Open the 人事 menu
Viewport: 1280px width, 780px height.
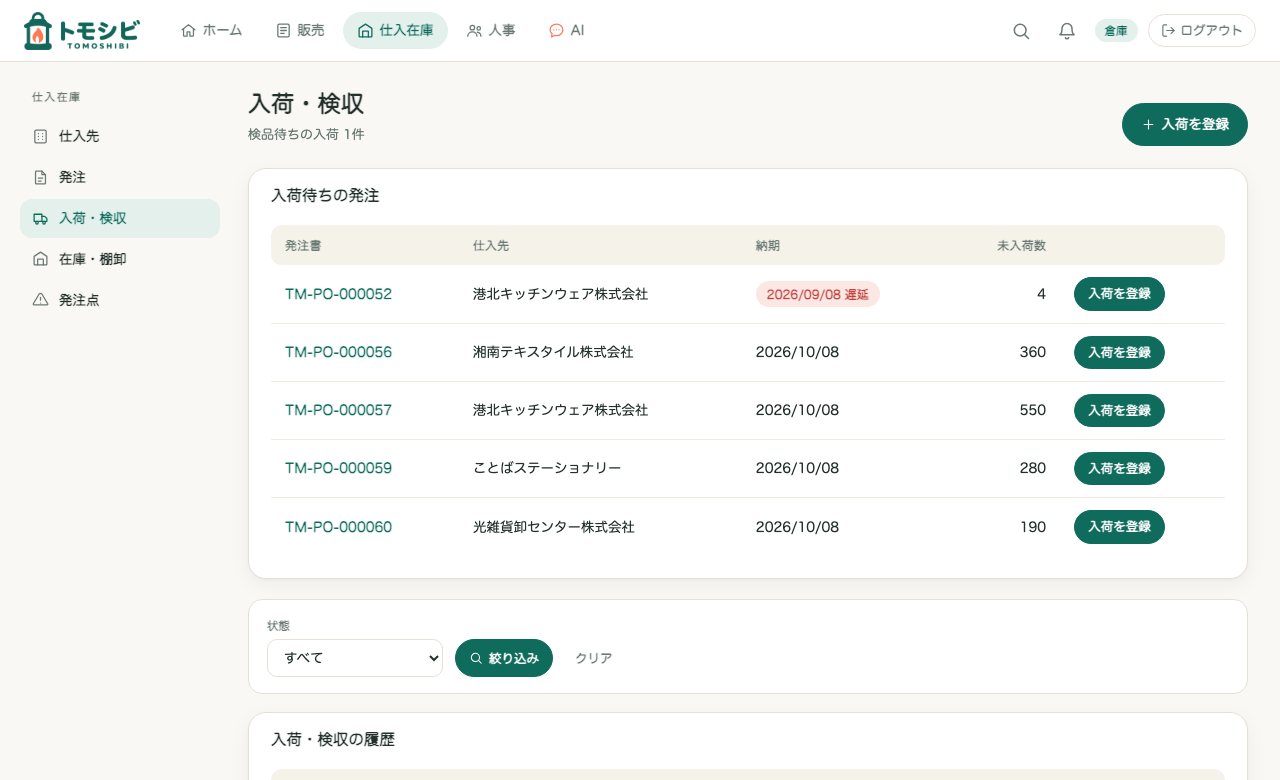(491, 31)
